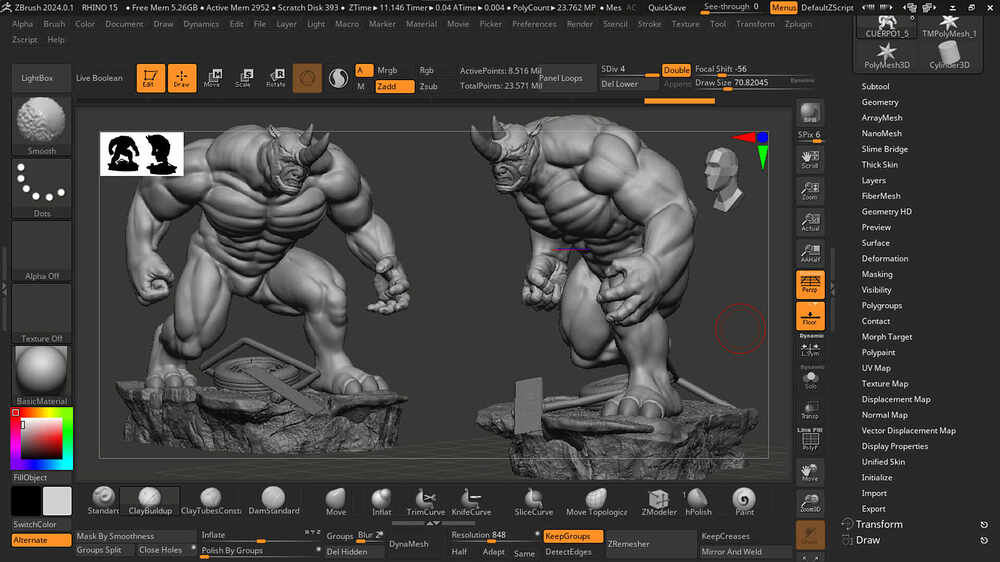The image size is (1000, 562).
Task: Expand the Polygroups section
Action: tap(881, 306)
